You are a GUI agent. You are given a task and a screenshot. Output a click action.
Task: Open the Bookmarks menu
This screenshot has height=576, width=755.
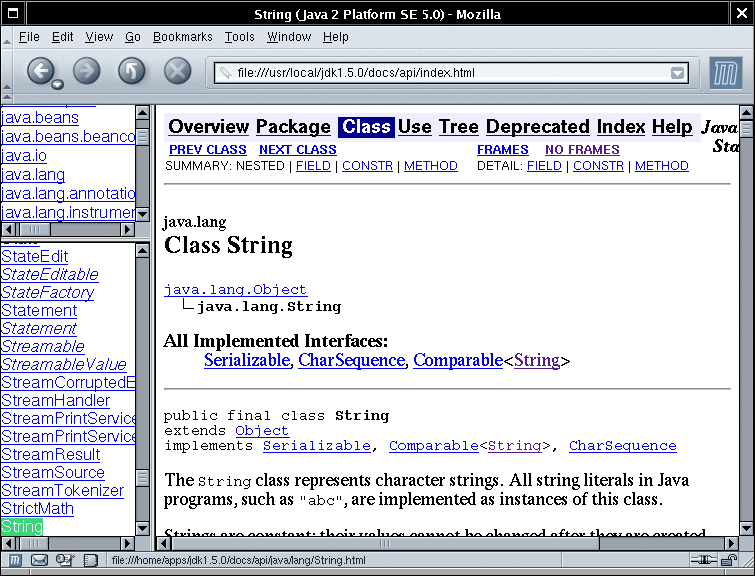(x=182, y=37)
